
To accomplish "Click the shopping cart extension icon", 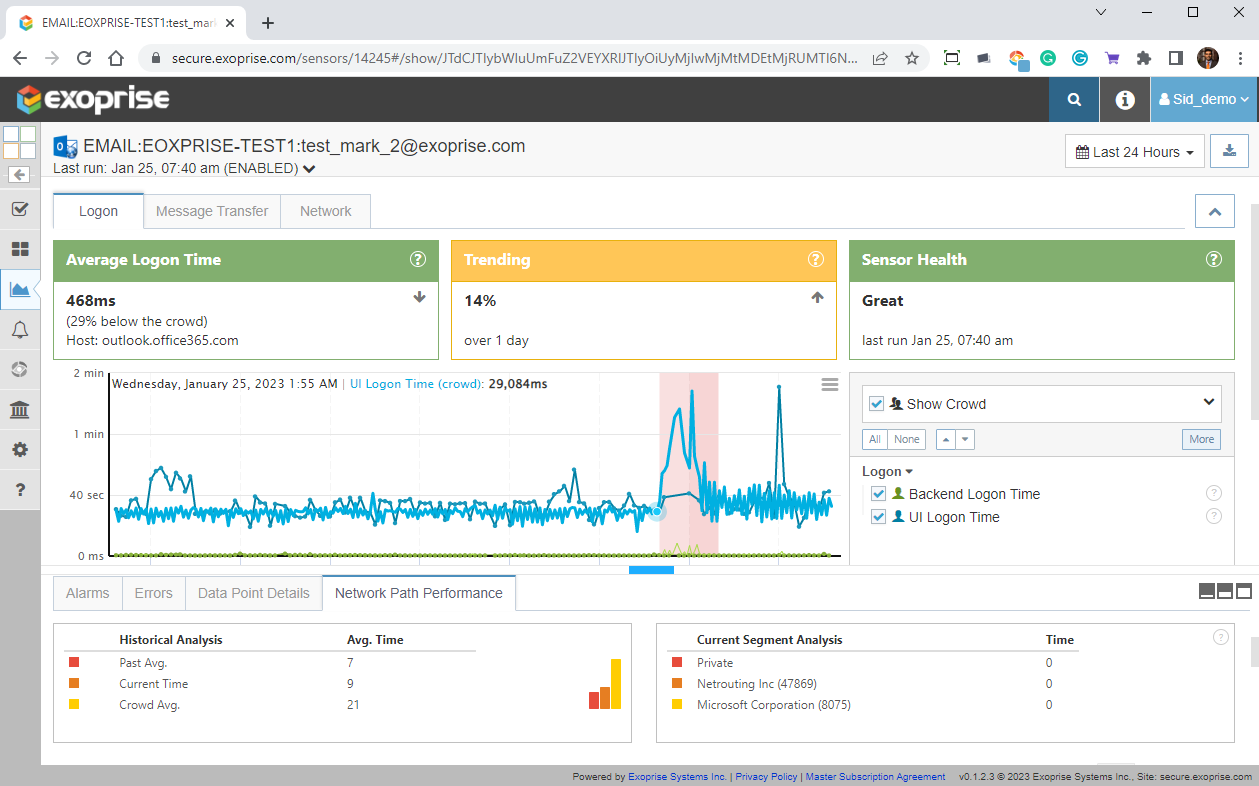I will (x=1112, y=58).
